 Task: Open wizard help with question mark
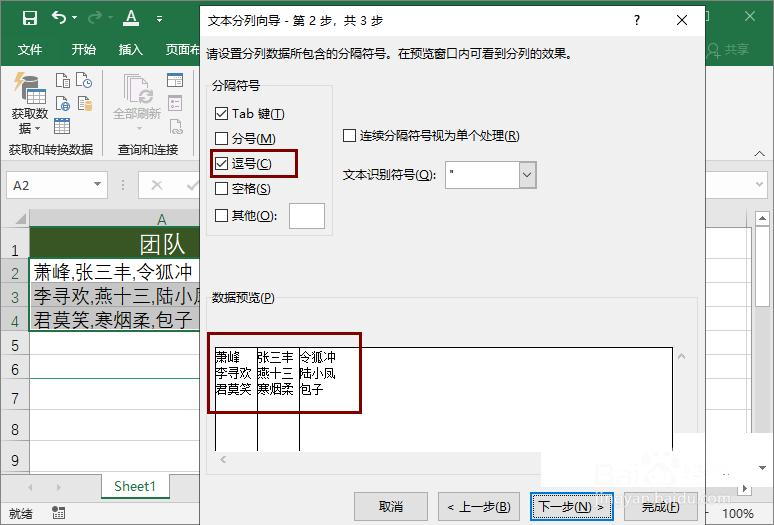coord(637,20)
